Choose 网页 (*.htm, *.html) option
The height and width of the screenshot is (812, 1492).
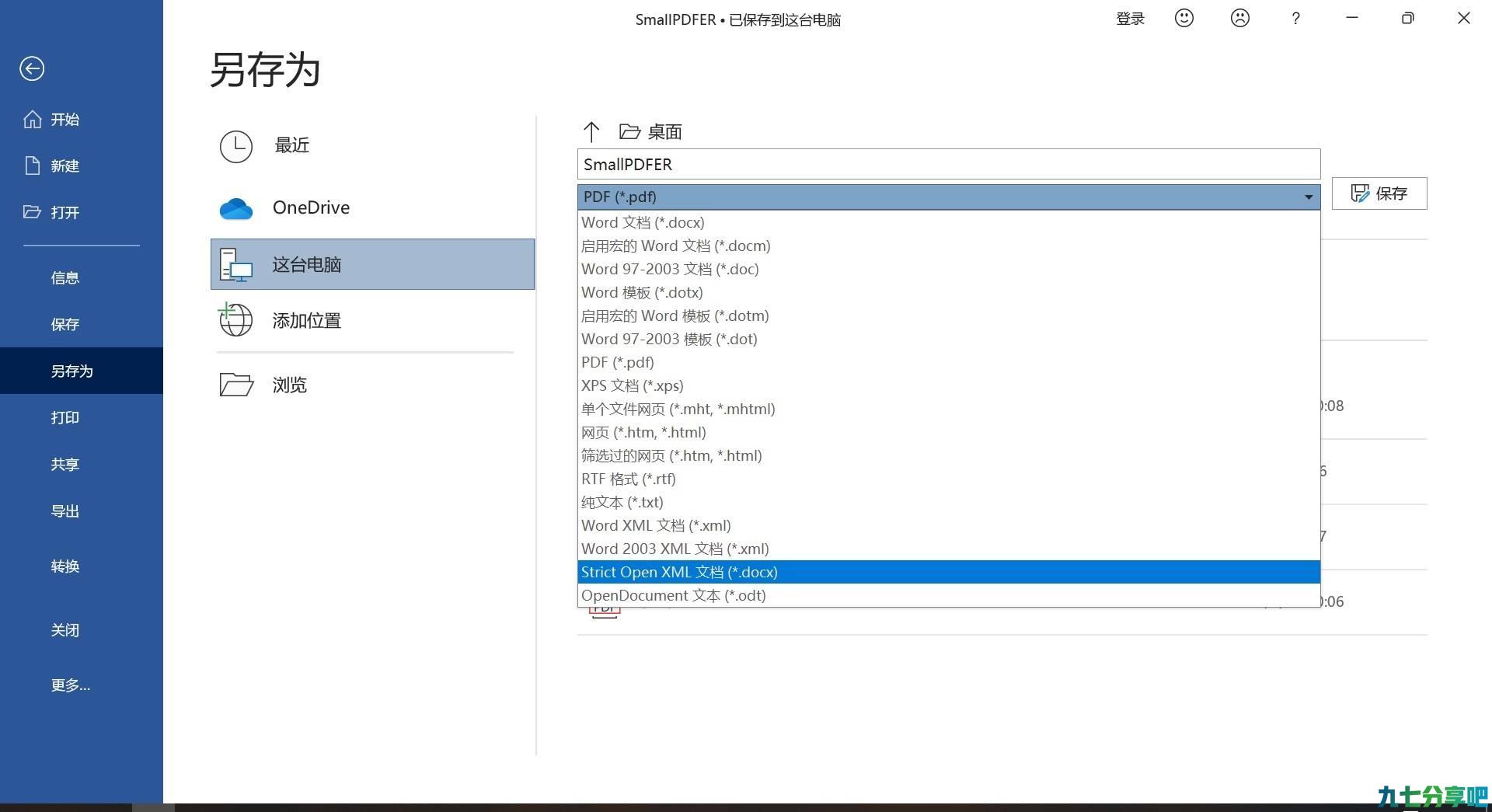coord(949,432)
